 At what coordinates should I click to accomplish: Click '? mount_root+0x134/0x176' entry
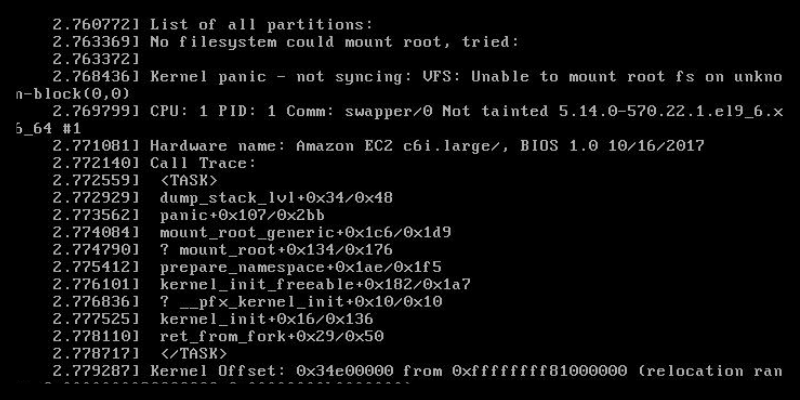pyautogui.click(x=276, y=249)
